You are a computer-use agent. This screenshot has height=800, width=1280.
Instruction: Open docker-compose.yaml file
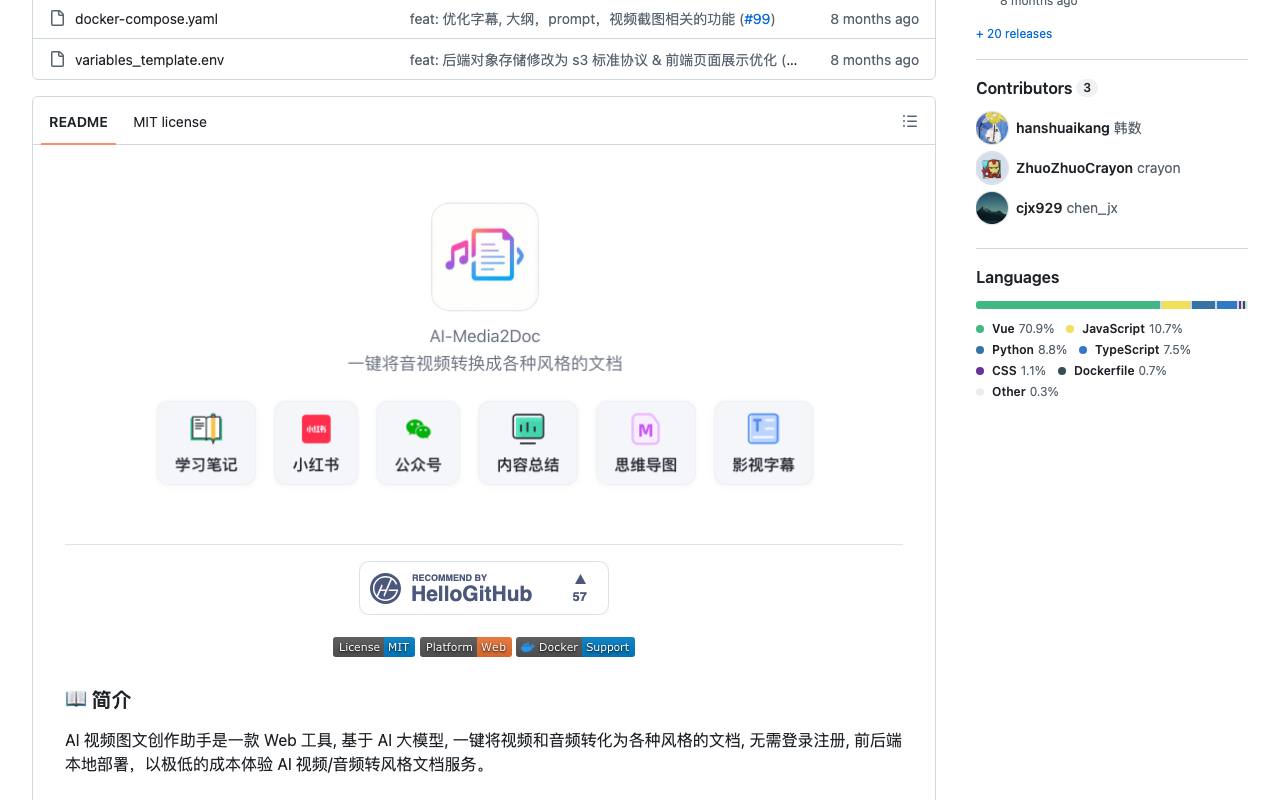146,19
